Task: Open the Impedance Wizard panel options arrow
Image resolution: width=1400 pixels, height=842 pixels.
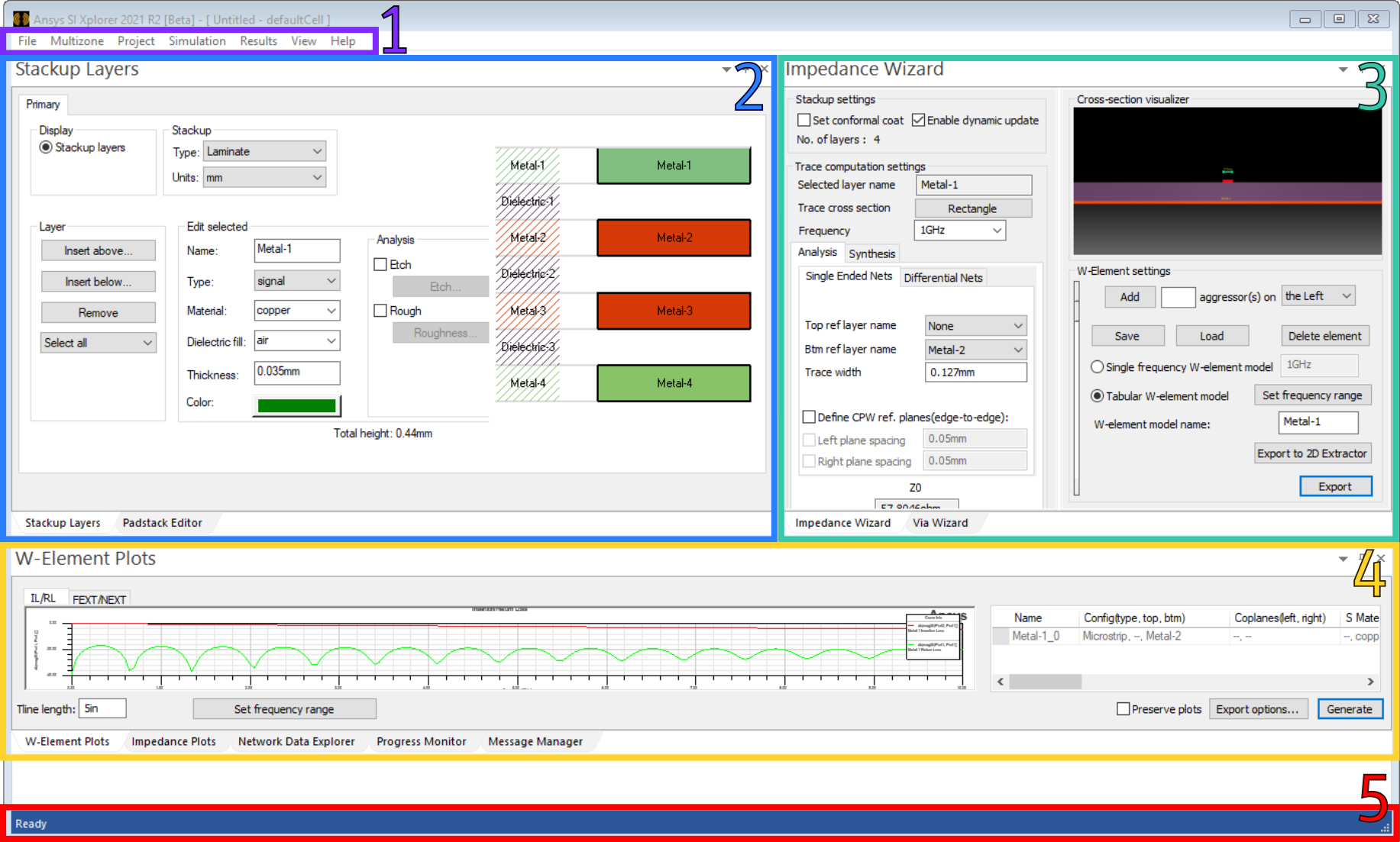Action: pyautogui.click(x=1343, y=69)
